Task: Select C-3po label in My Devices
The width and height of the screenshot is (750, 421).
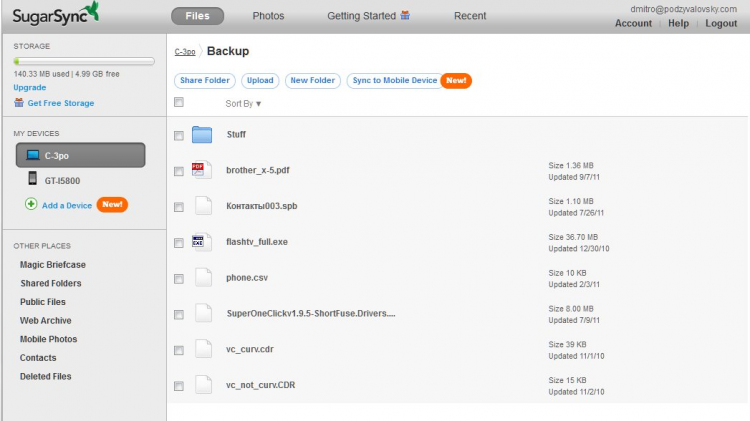Action: (56, 155)
